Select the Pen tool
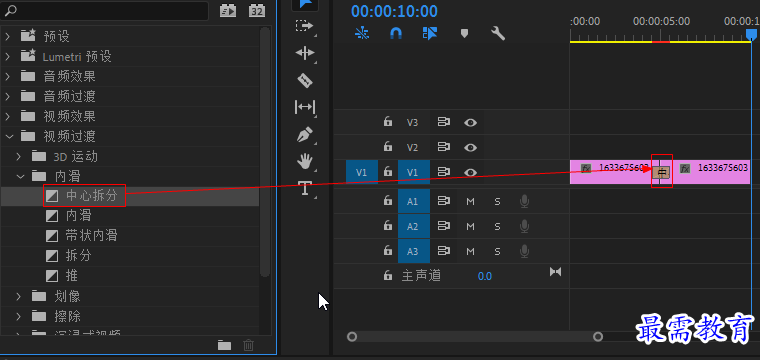 coord(305,134)
